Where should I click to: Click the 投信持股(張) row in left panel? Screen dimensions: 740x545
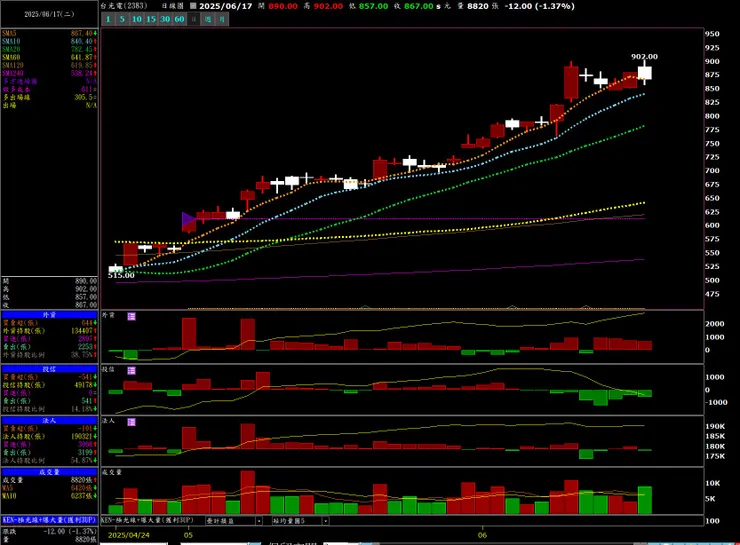pyautogui.click(x=49, y=385)
